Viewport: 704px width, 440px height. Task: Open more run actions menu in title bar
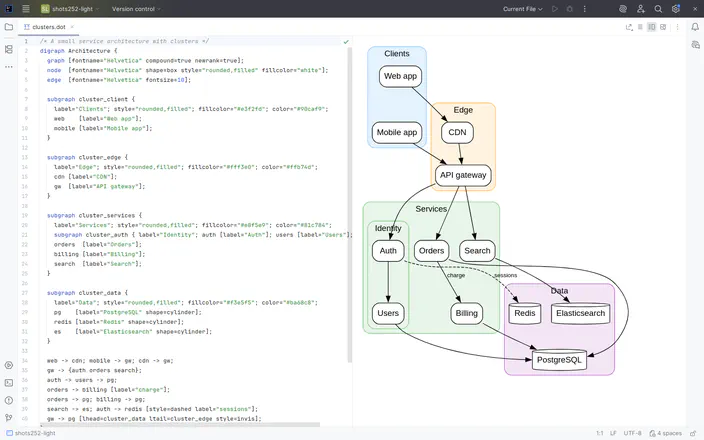[x=585, y=9]
